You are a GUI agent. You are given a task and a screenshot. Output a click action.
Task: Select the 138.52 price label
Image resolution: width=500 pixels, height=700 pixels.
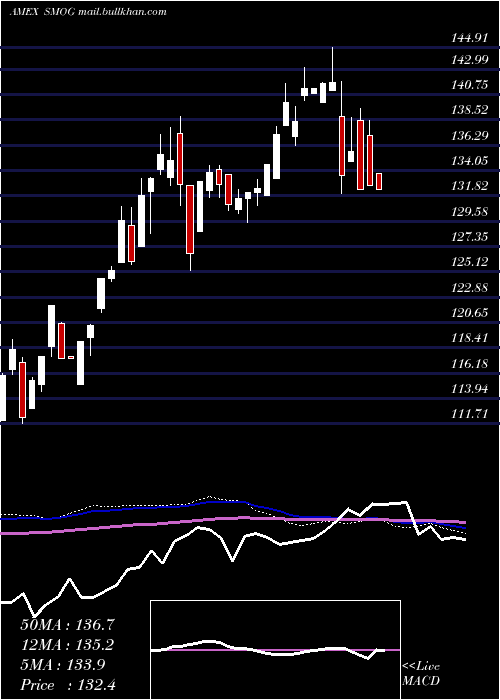[470, 110]
